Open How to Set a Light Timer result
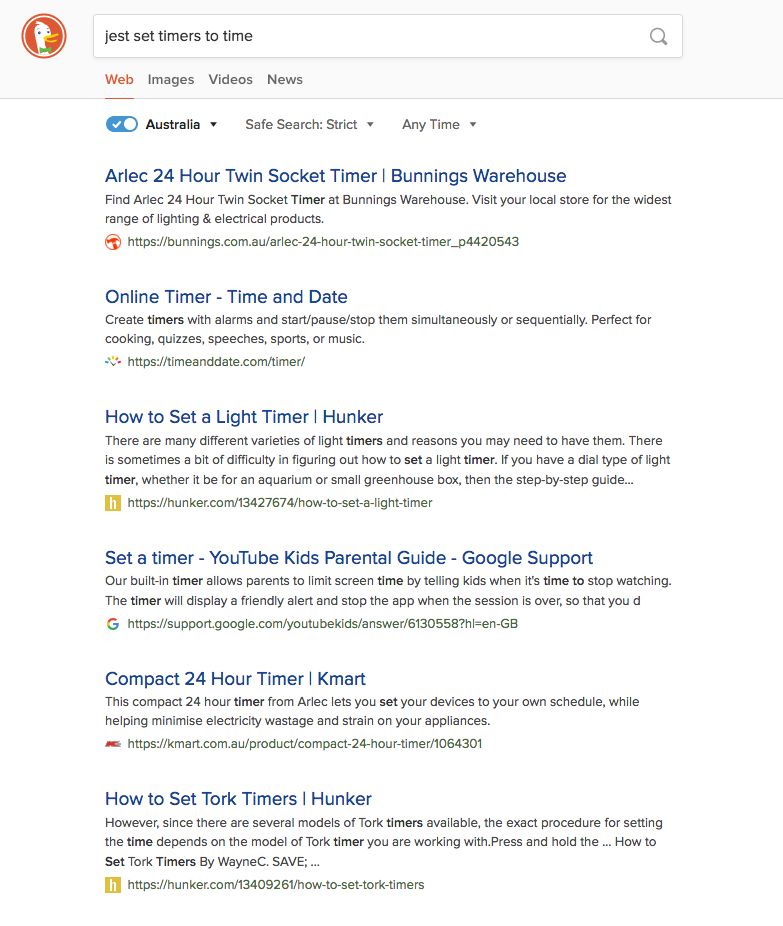 coord(244,417)
